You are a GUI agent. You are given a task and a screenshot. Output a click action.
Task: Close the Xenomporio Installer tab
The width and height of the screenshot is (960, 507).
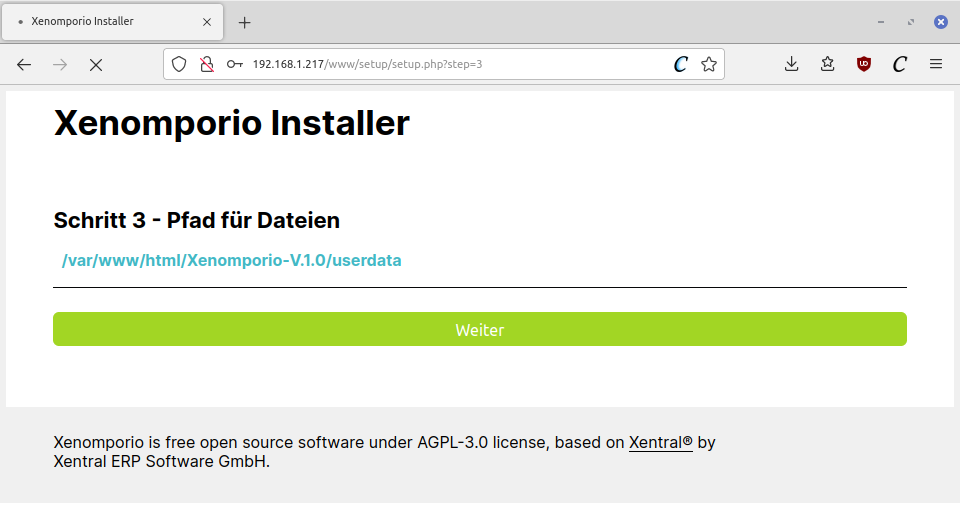coord(207,21)
